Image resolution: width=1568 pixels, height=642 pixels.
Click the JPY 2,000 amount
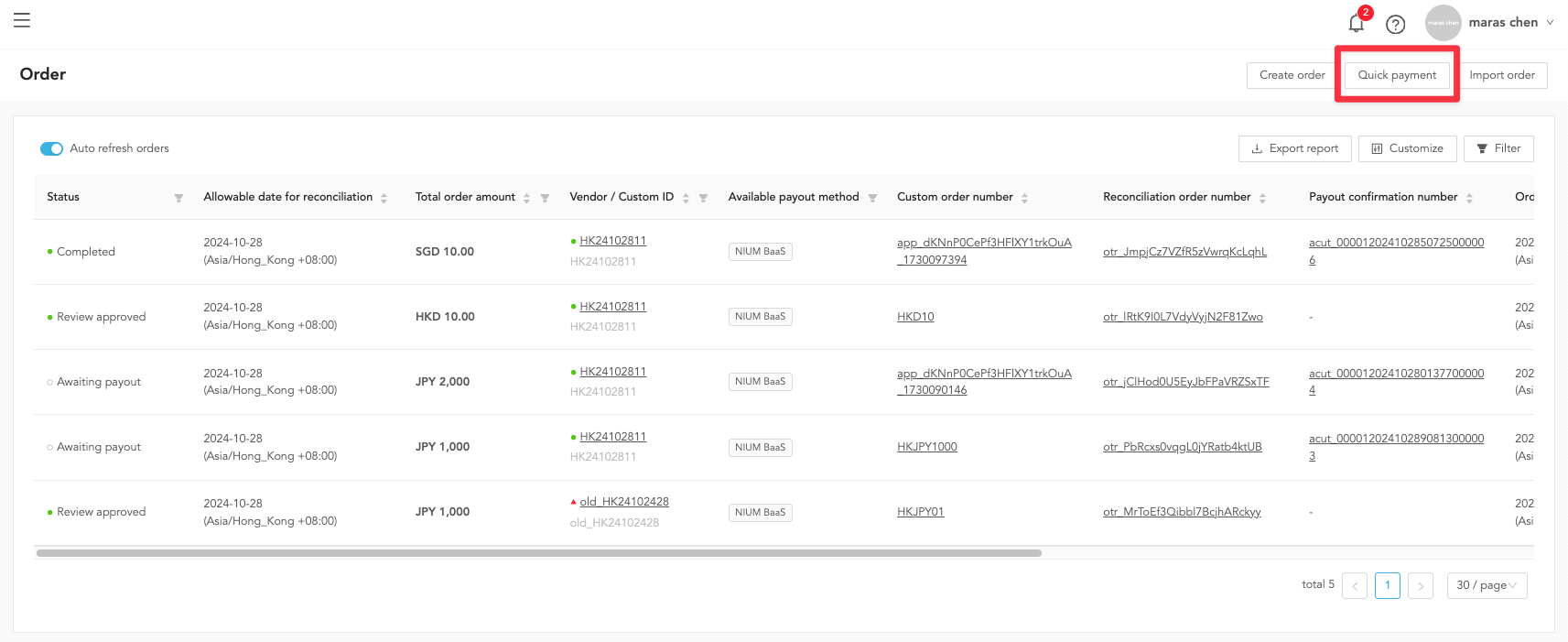pos(442,382)
